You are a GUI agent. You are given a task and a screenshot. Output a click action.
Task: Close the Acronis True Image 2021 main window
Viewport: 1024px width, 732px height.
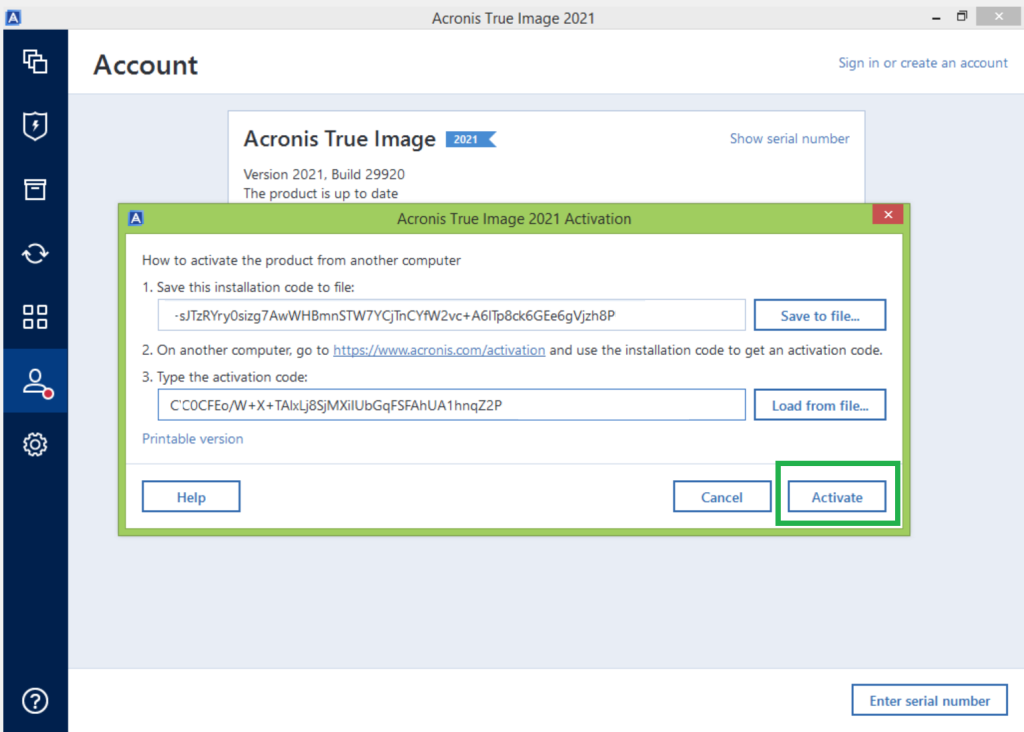[999, 17]
